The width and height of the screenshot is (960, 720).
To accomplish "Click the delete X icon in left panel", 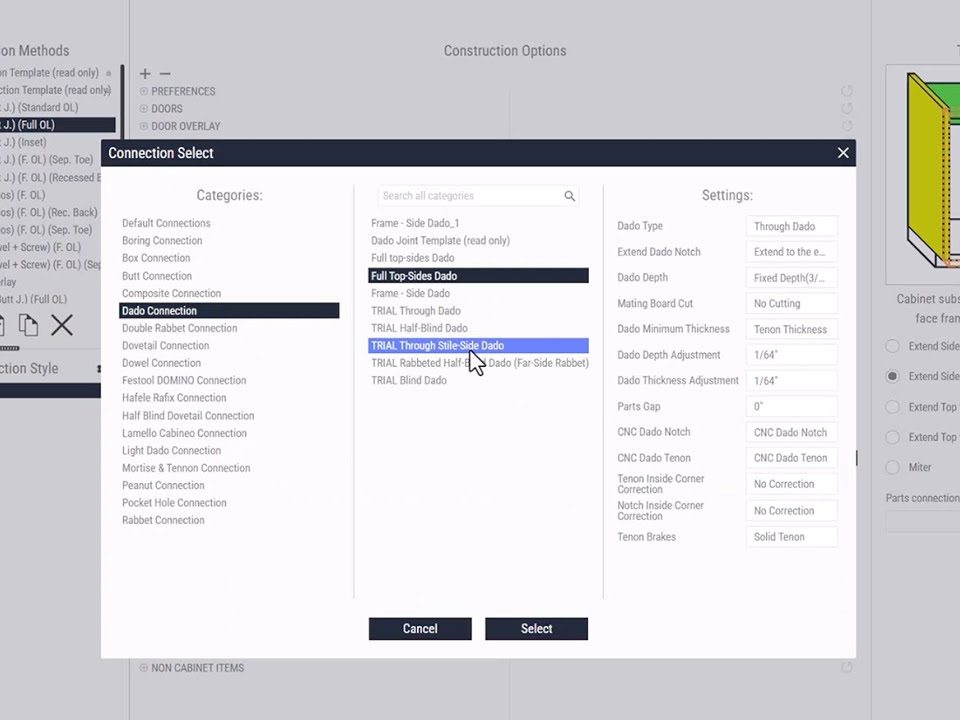I will coord(62,325).
